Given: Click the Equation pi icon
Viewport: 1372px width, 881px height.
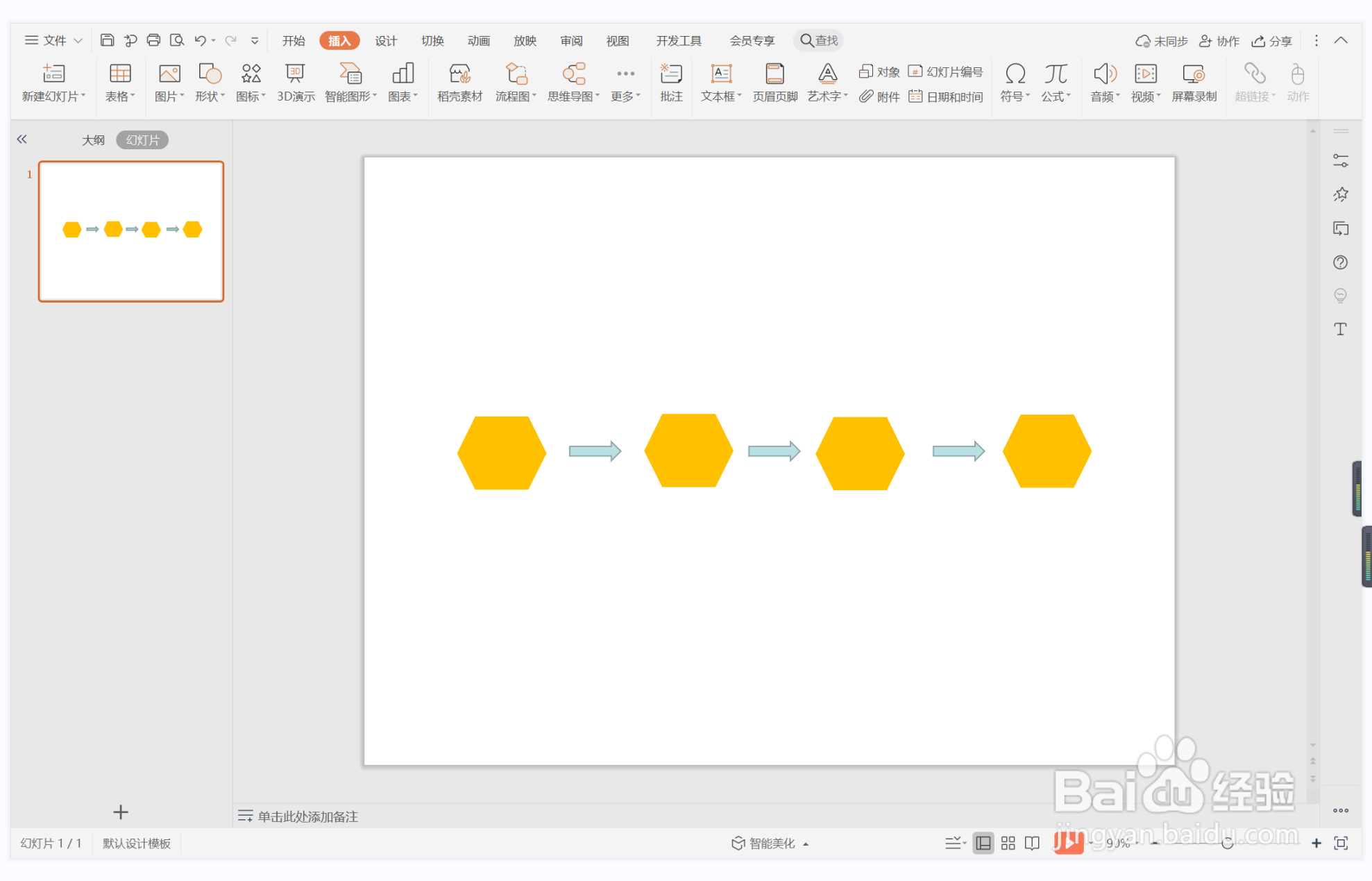Looking at the screenshot, I should [x=1056, y=74].
